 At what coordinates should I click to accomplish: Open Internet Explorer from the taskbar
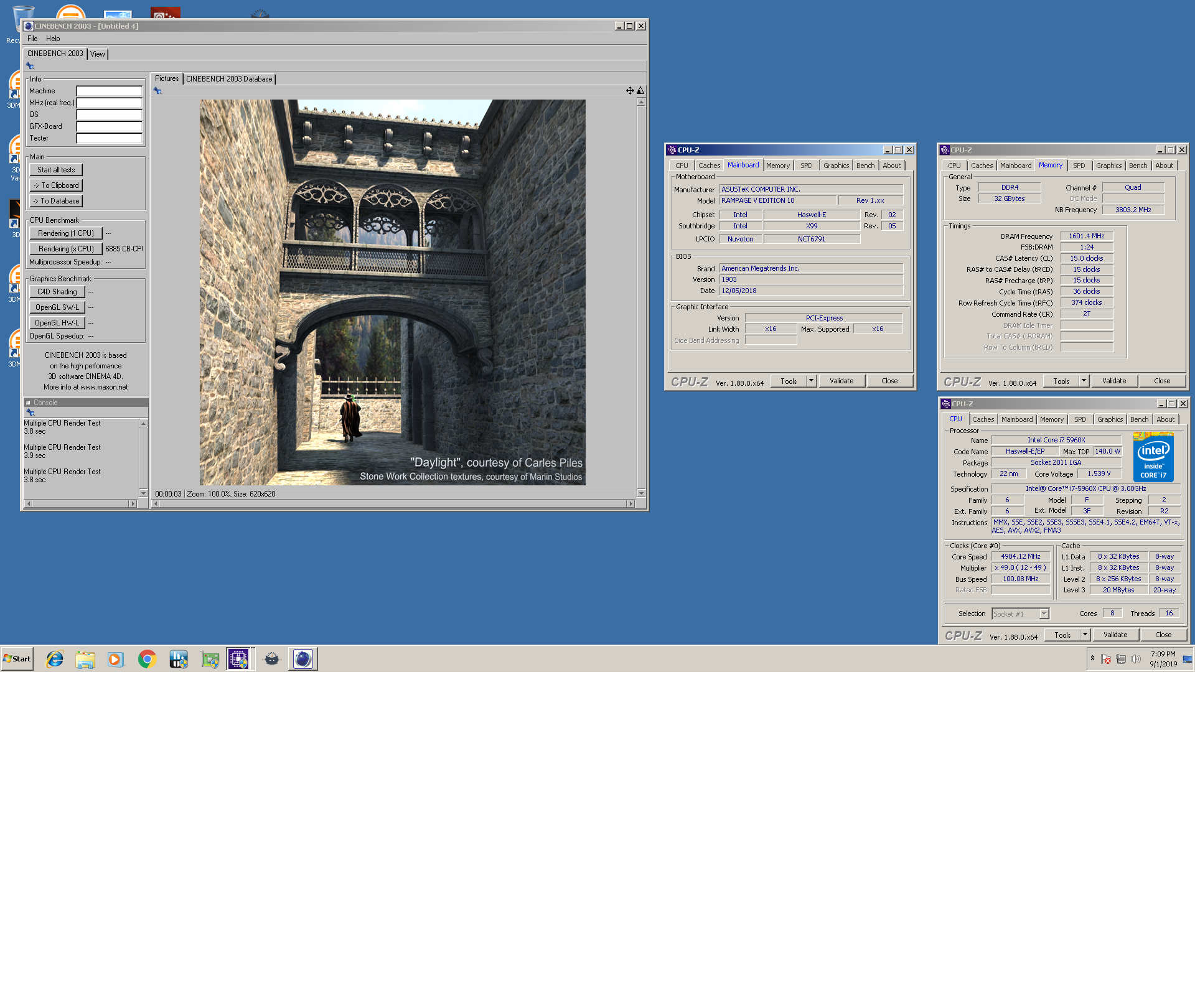pyautogui.click(x=55, y=659)
